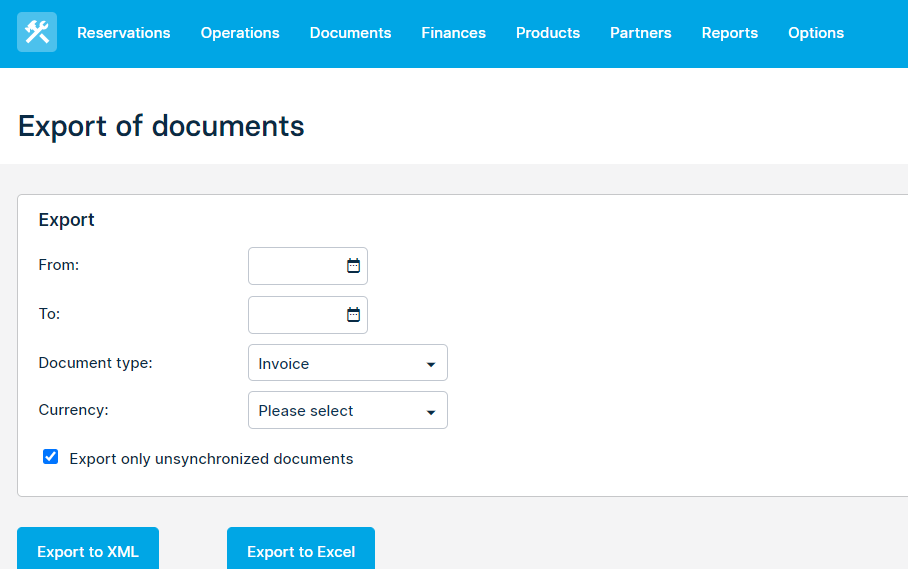Click the Document type: label

[96, 363]
